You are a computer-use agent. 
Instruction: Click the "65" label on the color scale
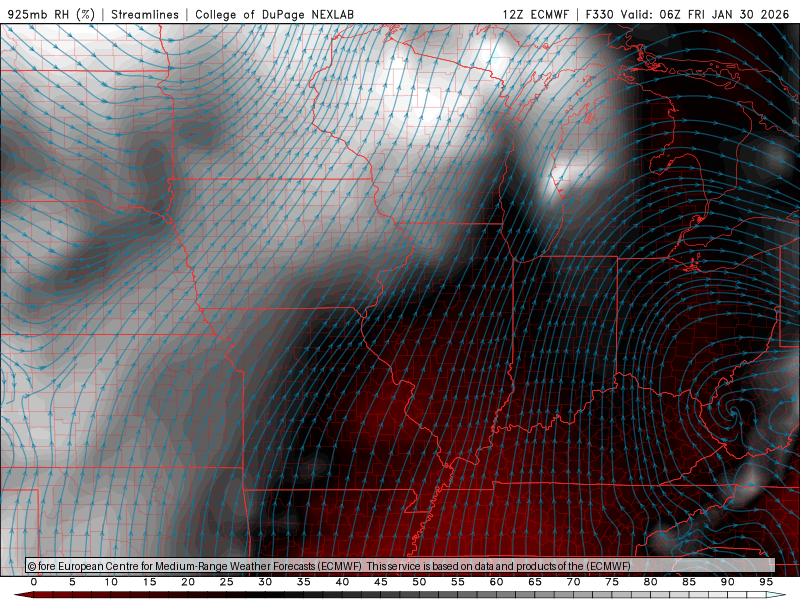click(535, 582)
